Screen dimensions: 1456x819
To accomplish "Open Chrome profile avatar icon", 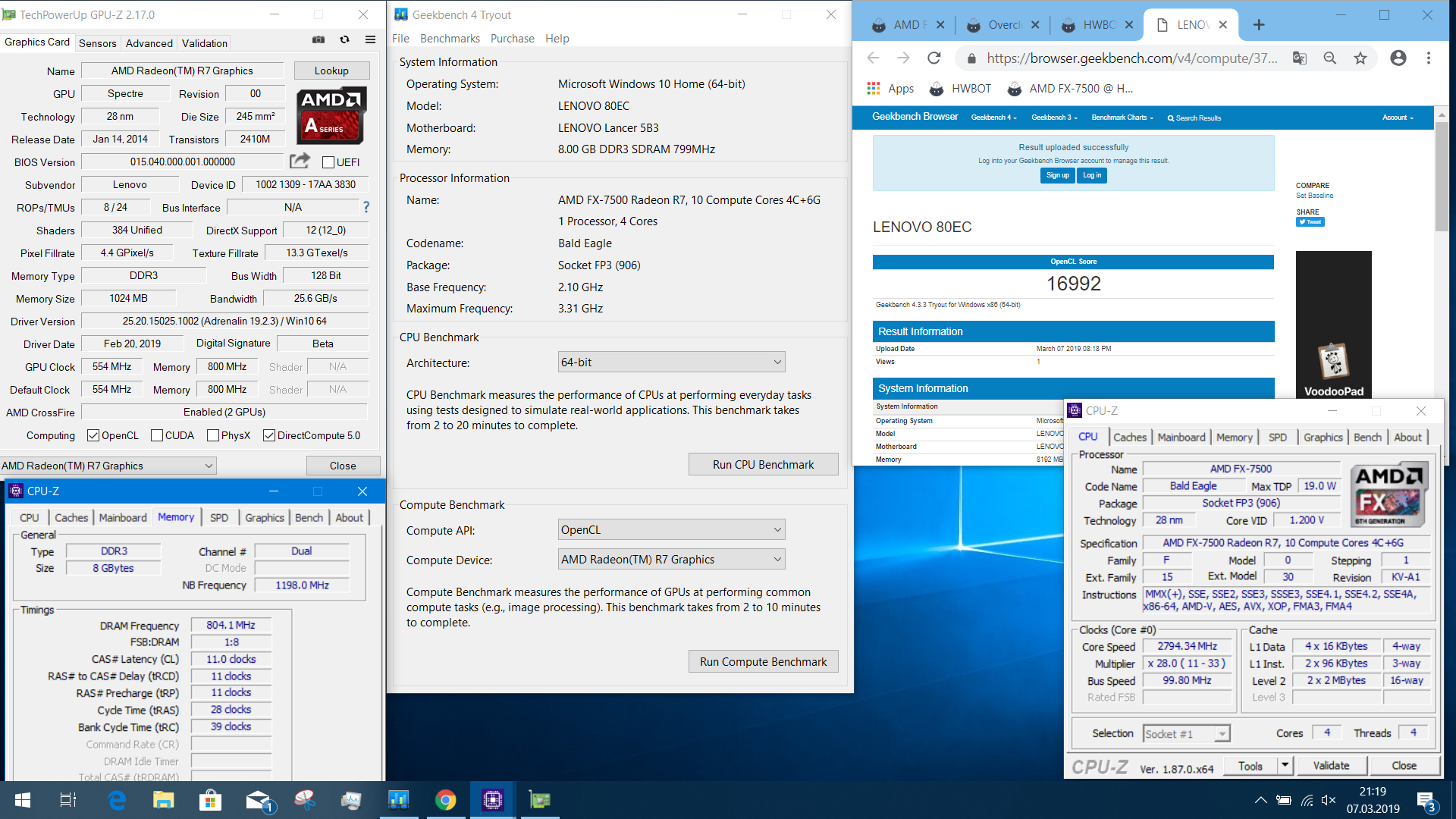I will (x=1398, y=58).
